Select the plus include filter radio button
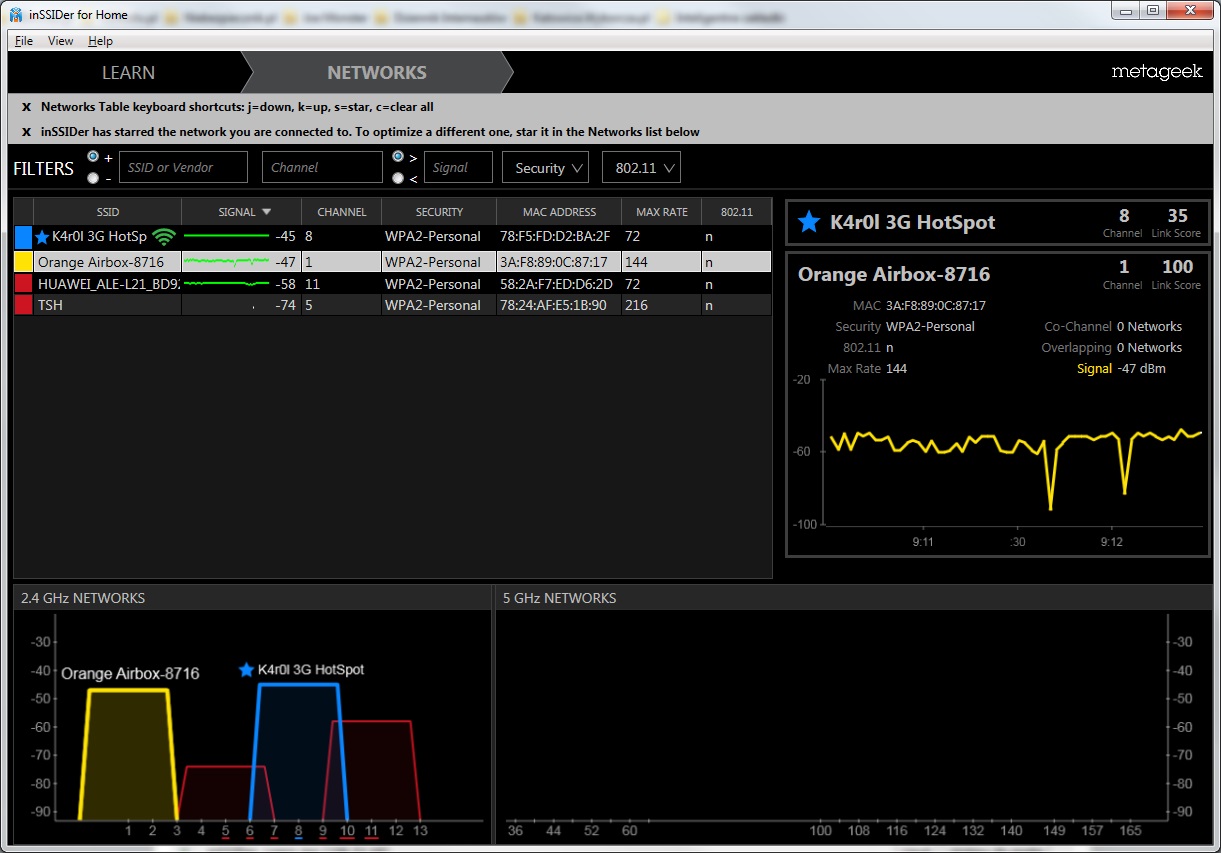 (x=94, y=157)
